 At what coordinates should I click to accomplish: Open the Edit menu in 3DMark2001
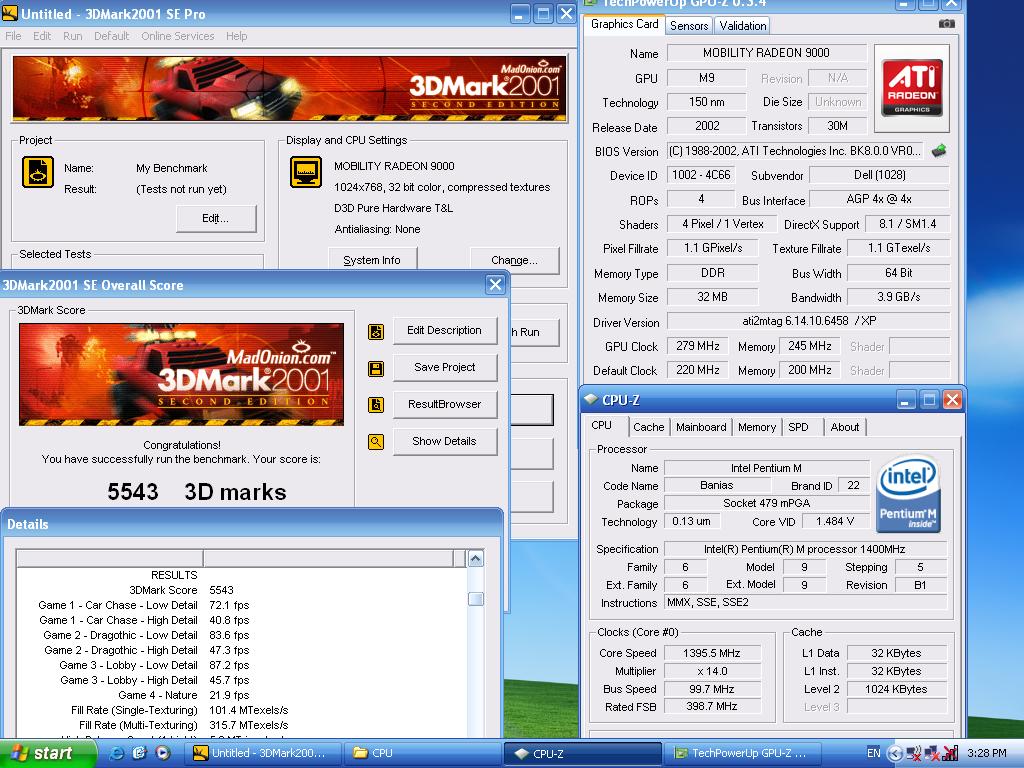42,36
